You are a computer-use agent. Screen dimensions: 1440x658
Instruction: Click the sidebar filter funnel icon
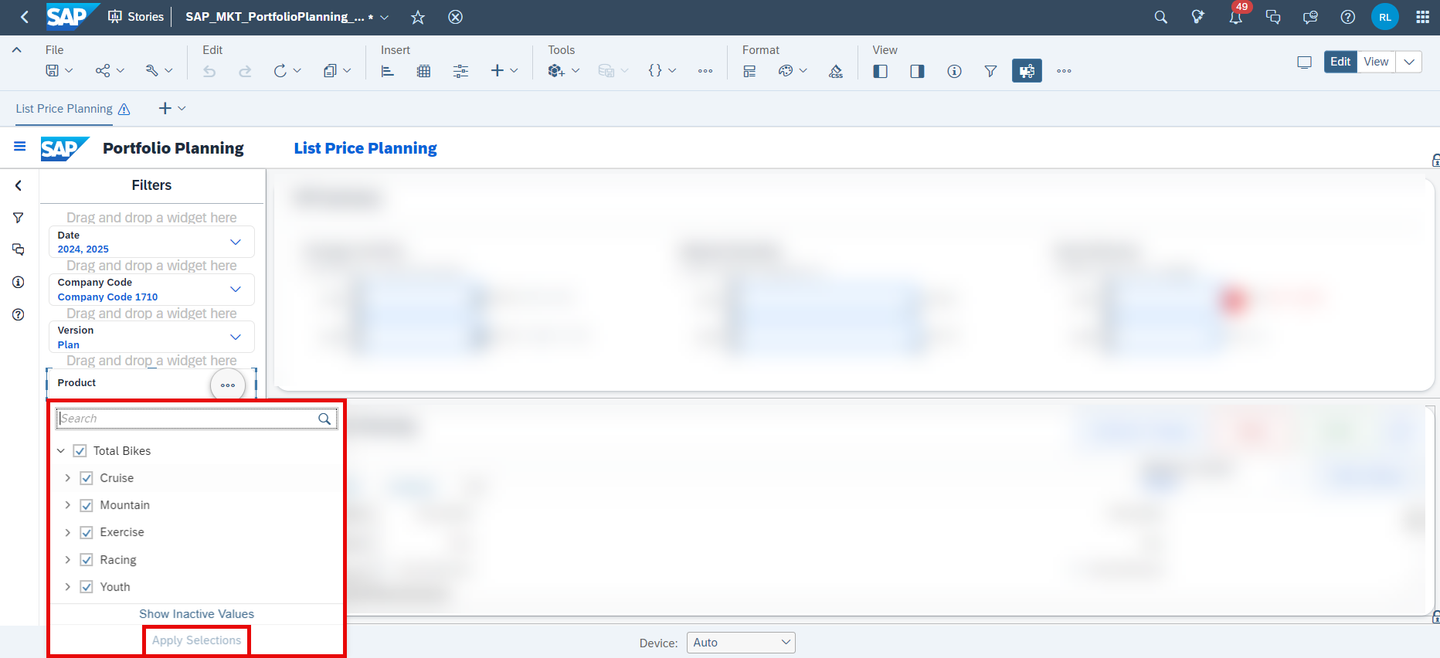click(x=18, y=218)
